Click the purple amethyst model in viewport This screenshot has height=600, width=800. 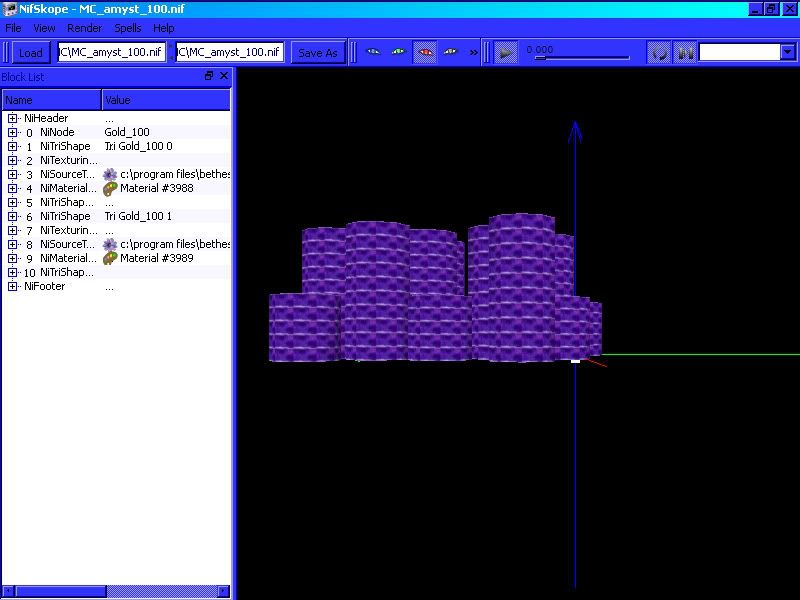pyautogui.click(x=435, y=289)
